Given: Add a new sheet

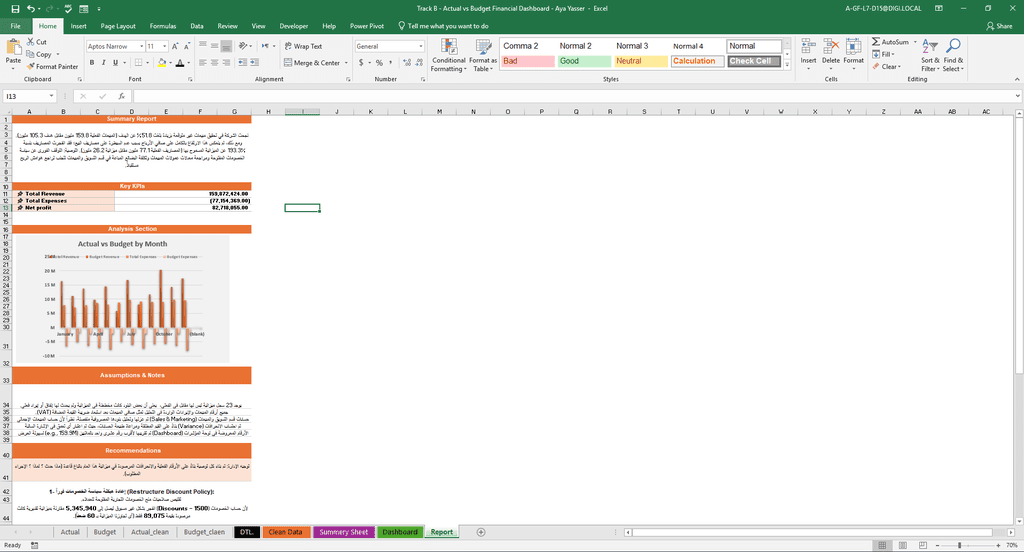Looking at the screenshot, I should (481, 532).
